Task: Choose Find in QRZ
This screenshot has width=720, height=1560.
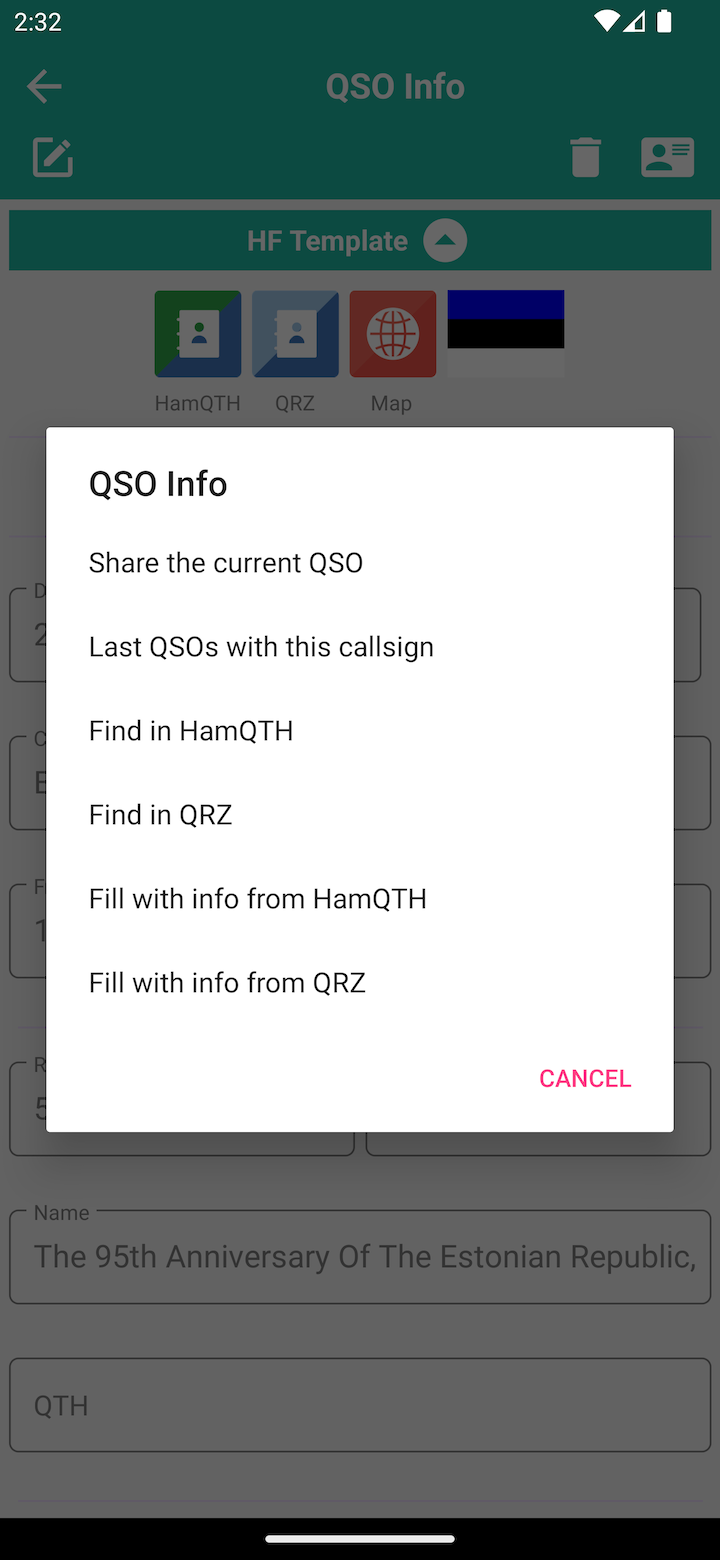Action: click(160, 815)
